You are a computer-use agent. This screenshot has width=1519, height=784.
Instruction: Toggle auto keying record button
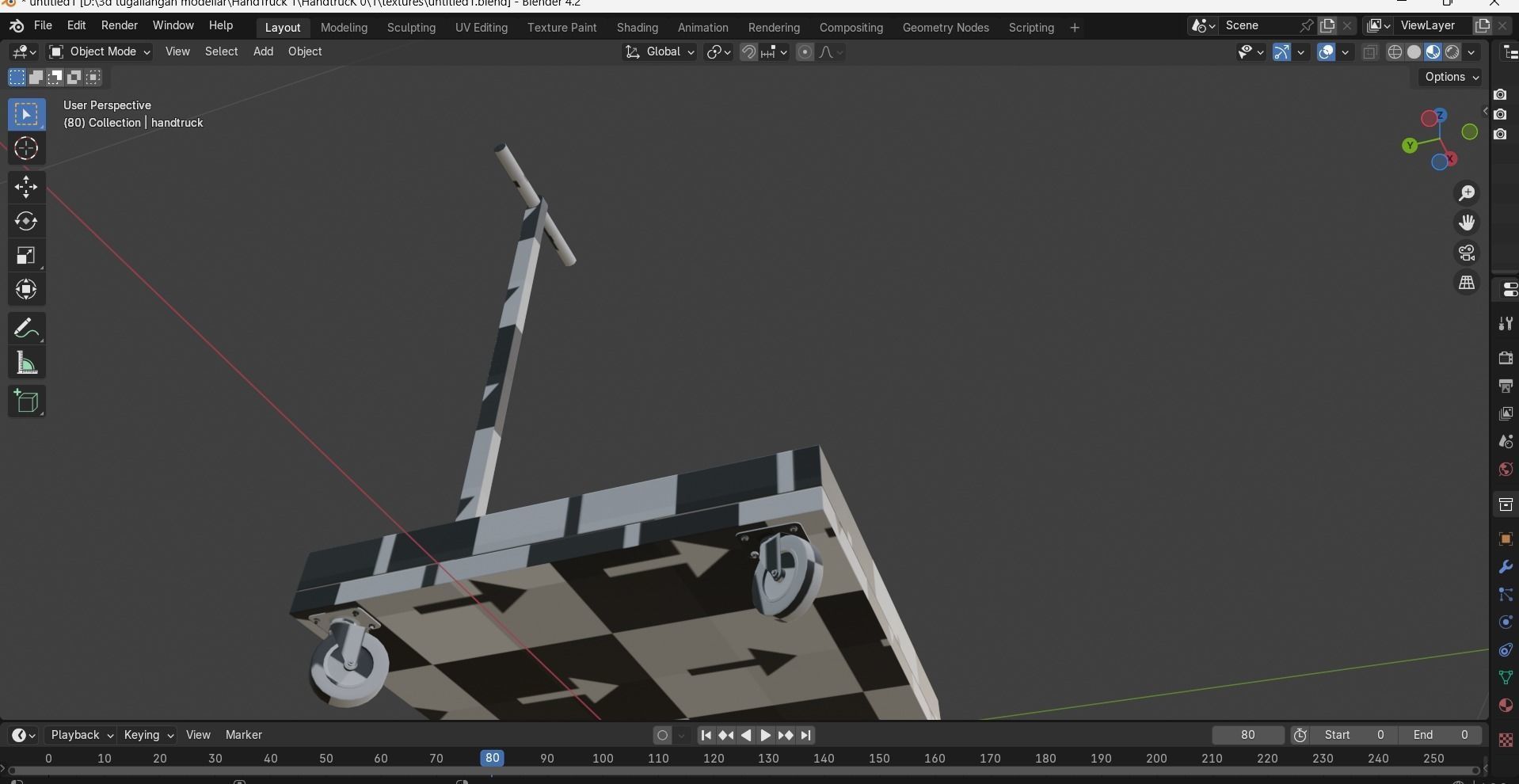[x=663, y=736]
